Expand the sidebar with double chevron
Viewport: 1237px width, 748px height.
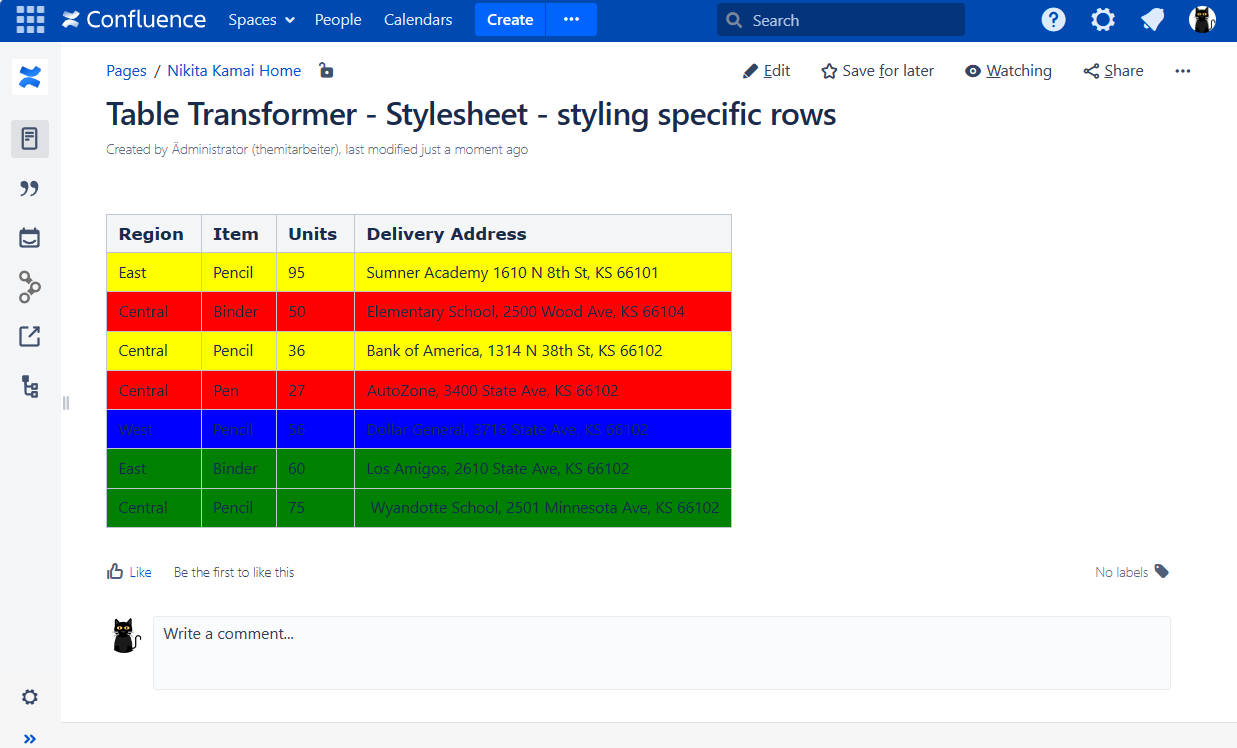click(30, 739)
